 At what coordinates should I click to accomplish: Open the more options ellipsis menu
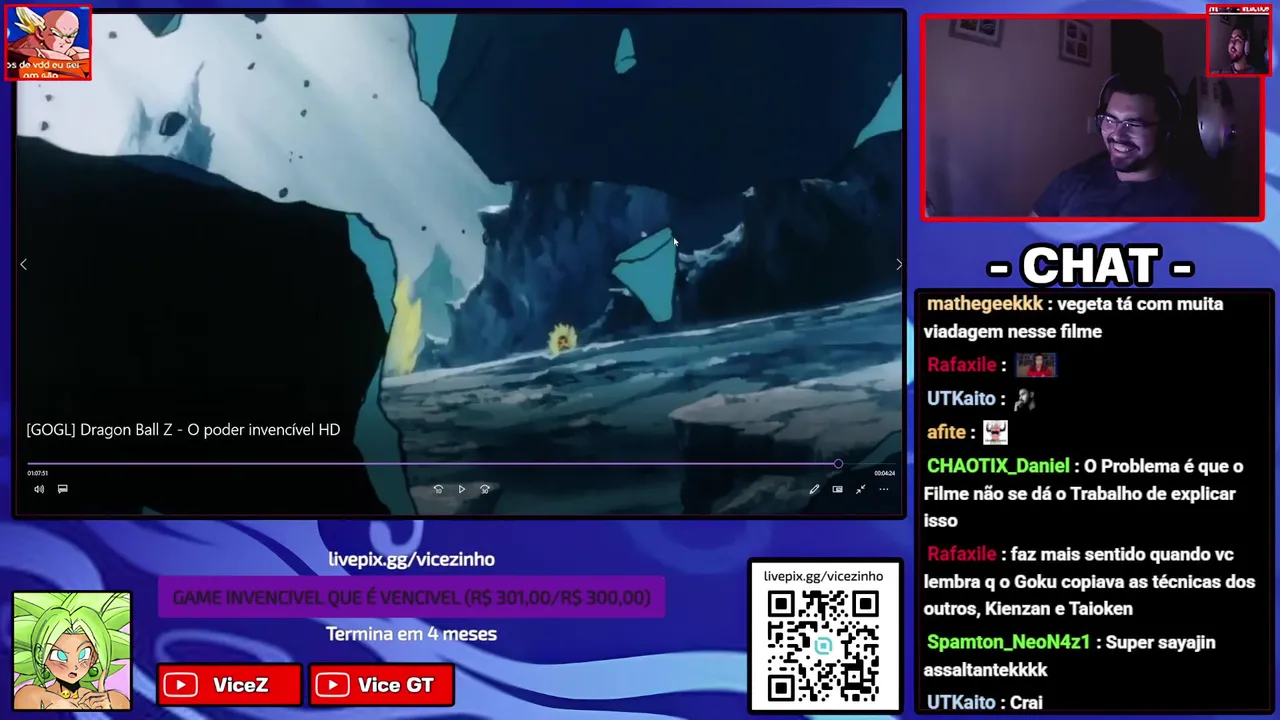pos(883,489)
